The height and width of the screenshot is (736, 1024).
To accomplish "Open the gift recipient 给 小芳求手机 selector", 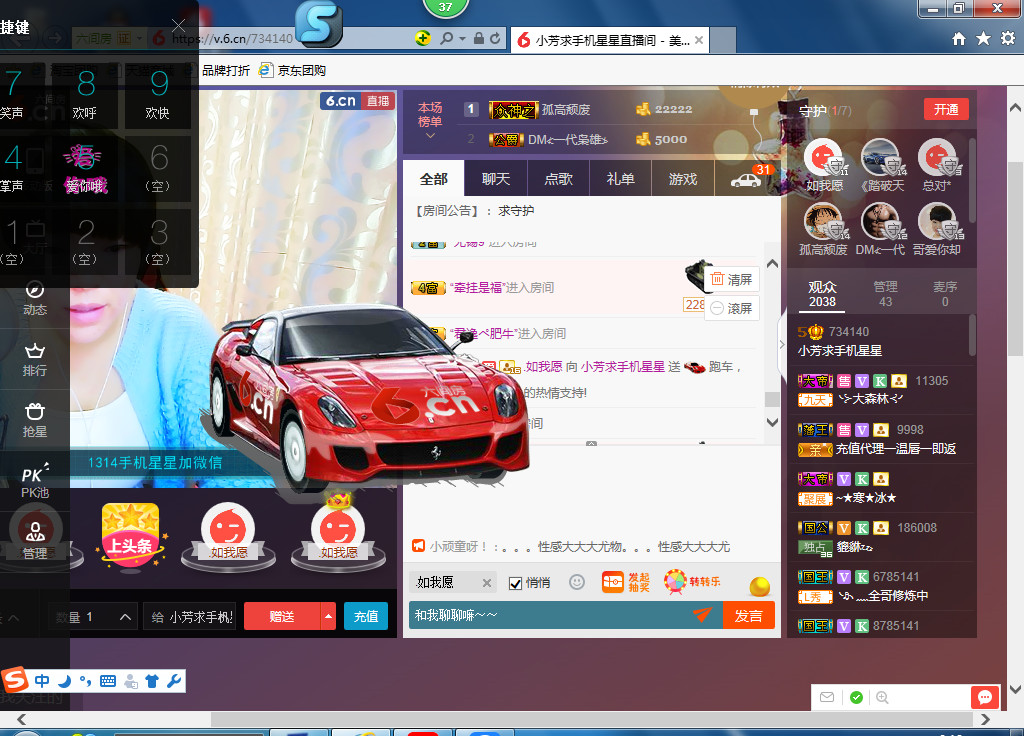I will pyautogui.click(x=190, y=616).
